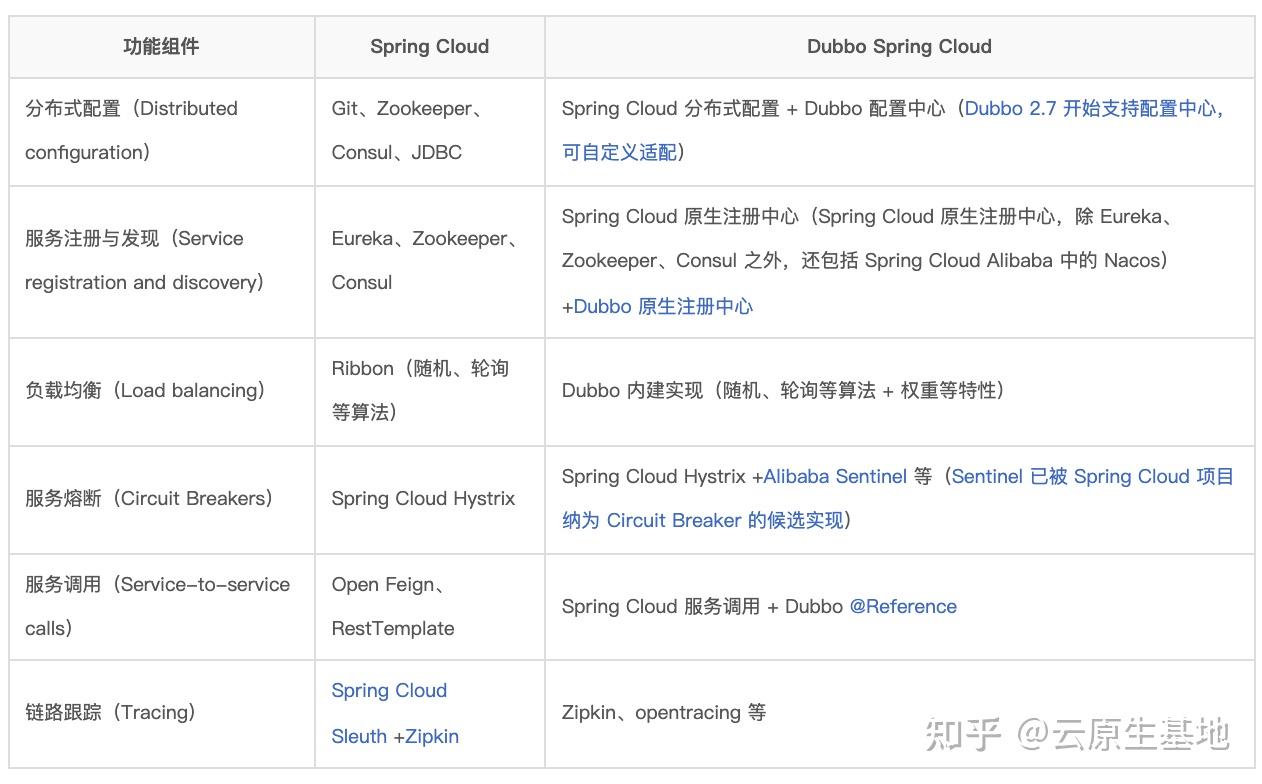Click the Spring Cloud Sleuth link
The width and height of the screenshot is (1262, 784).
click(389, 713)
